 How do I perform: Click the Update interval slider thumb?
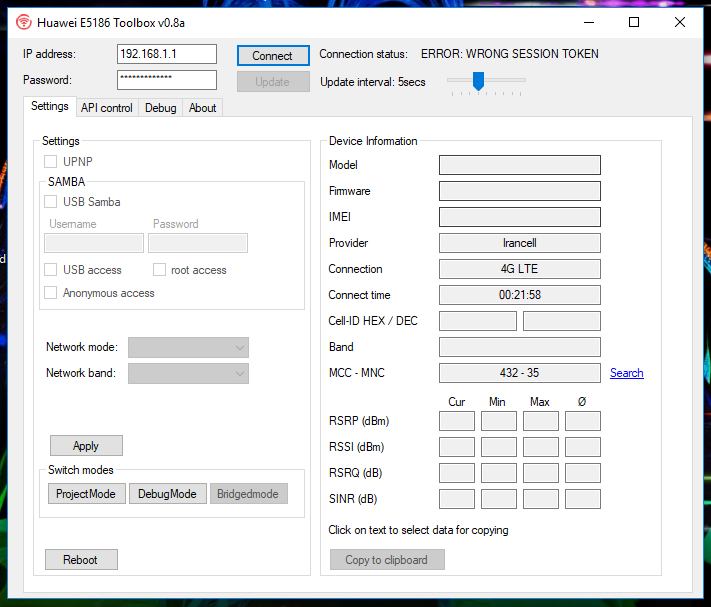pyautogui.click(x=478, y=81)
